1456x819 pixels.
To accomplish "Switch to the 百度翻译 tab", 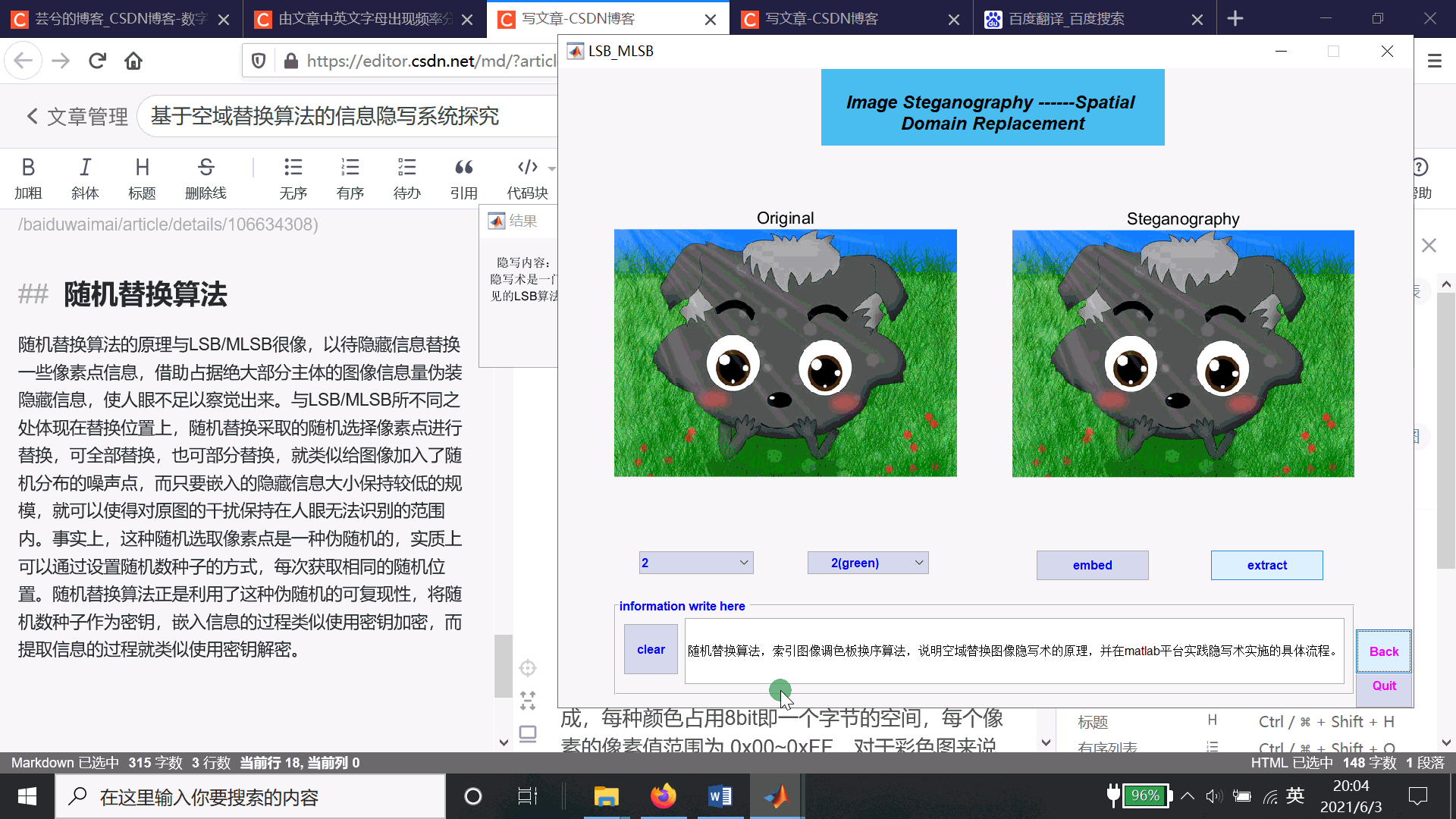I will pyautogui.click(x=1091, y=18).
